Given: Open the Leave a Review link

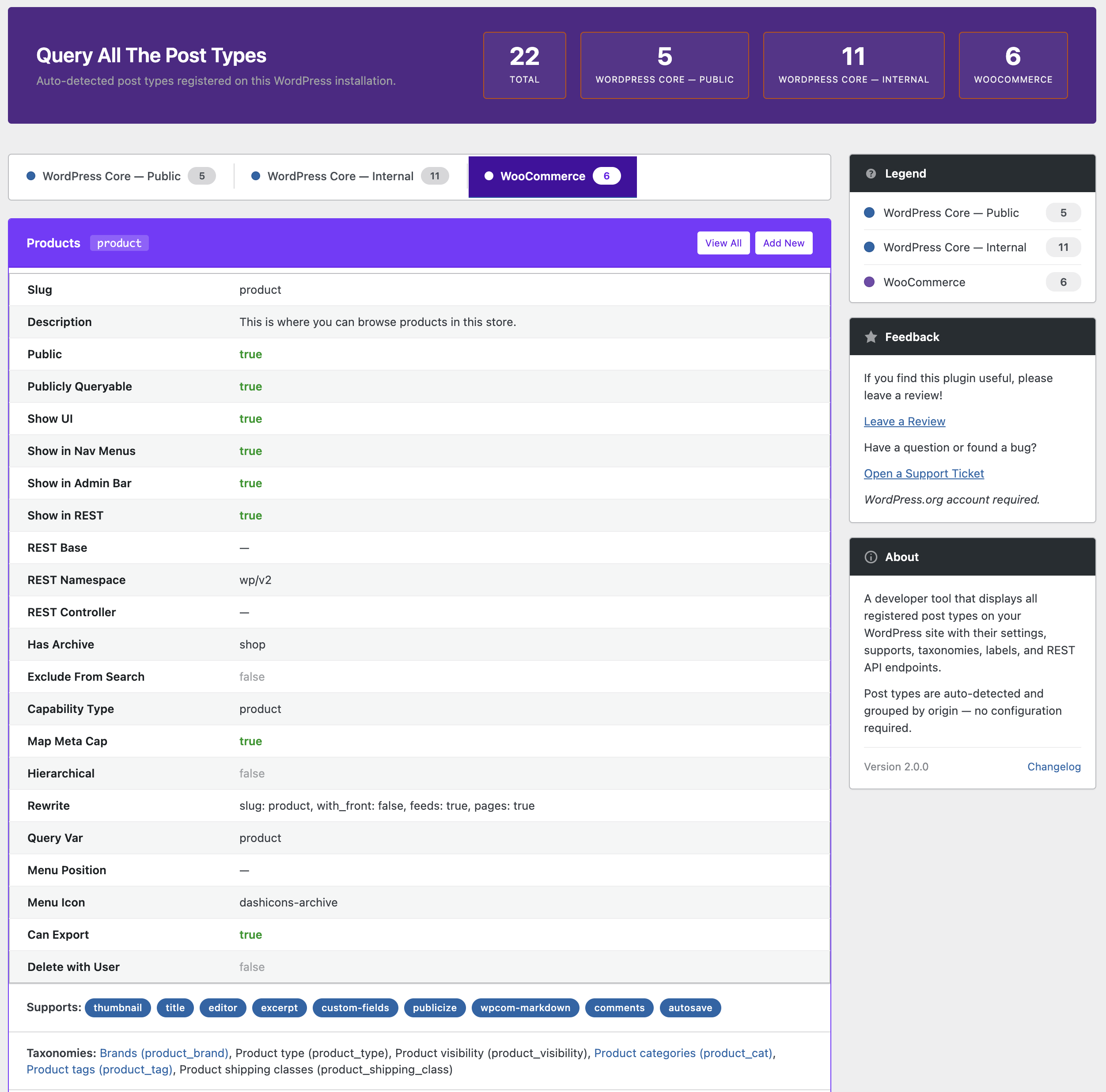Looking at the screenshot, I should (904, 421).
